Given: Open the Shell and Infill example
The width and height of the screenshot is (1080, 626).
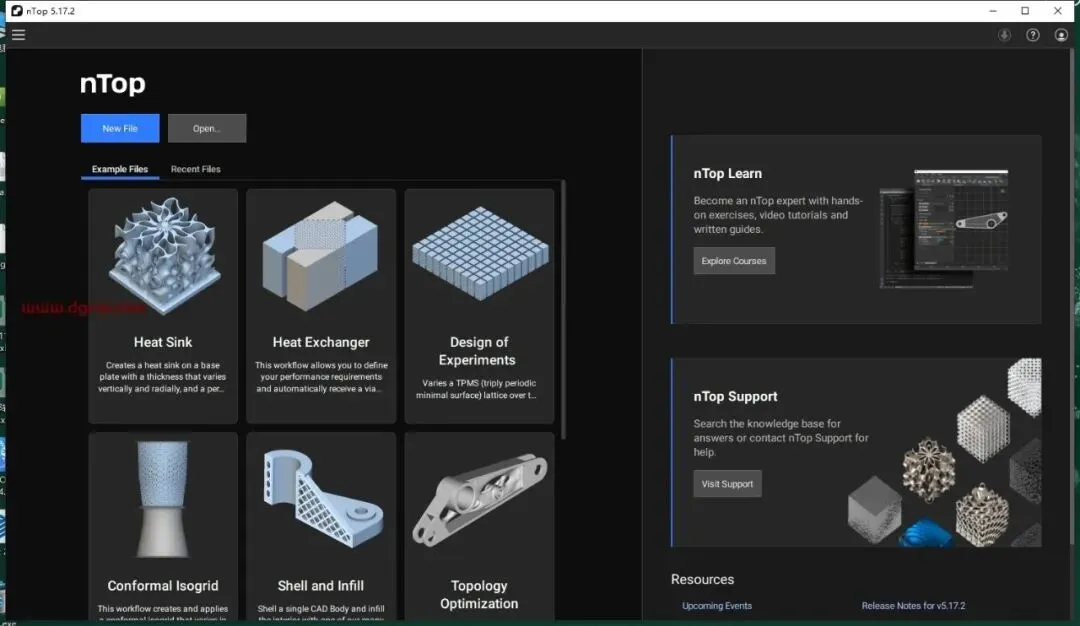Looking at the screenshot, I should click(x=321, y=526).
